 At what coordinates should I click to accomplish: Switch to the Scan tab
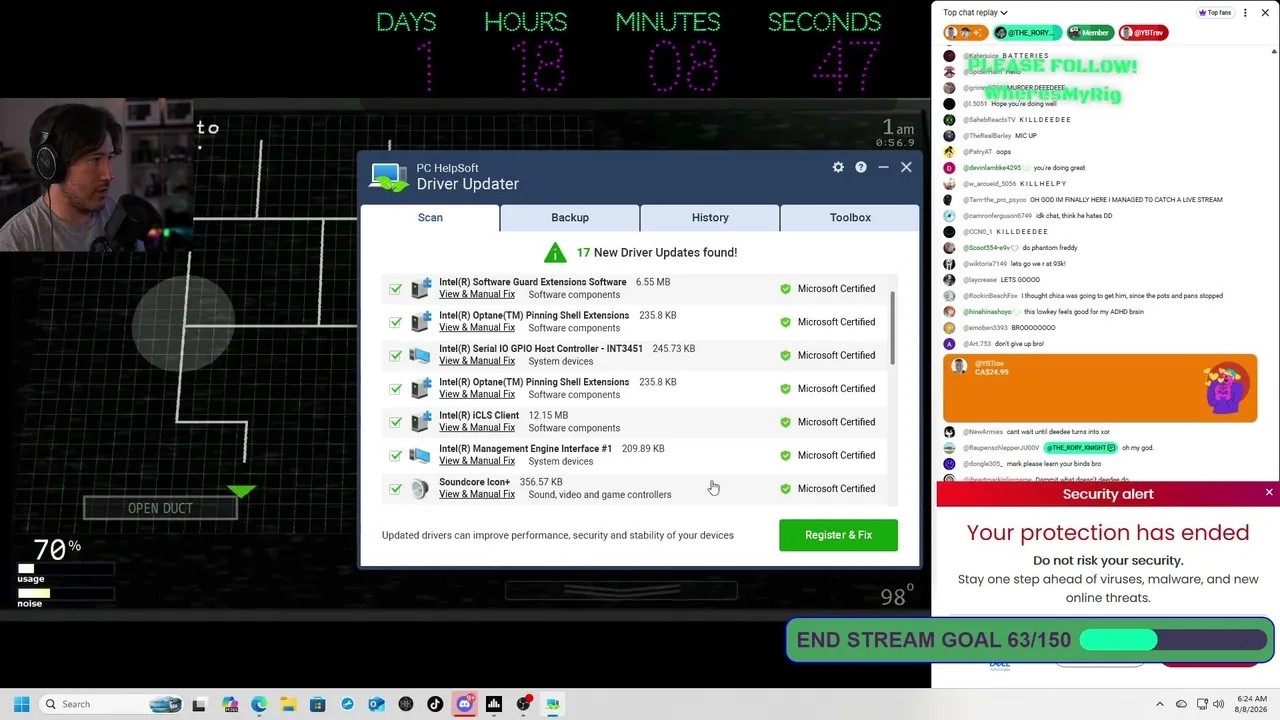pos(430,217)
